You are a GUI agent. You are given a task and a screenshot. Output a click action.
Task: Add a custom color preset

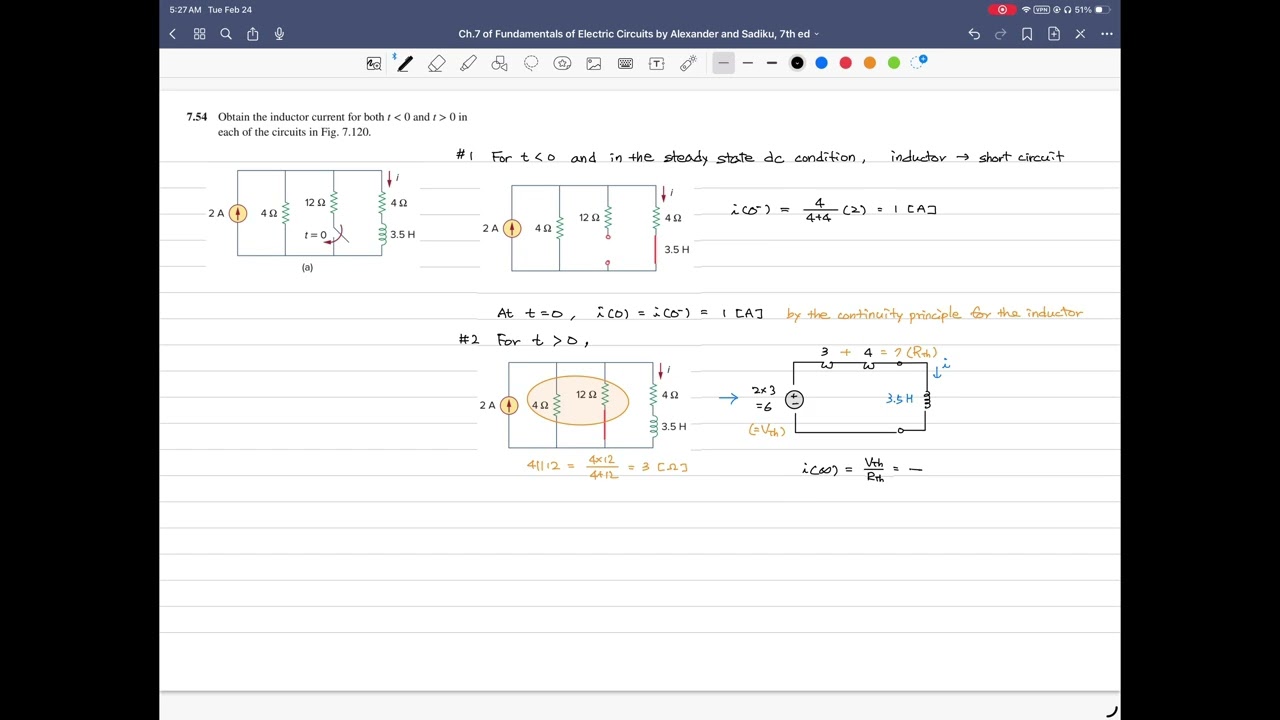919,62
